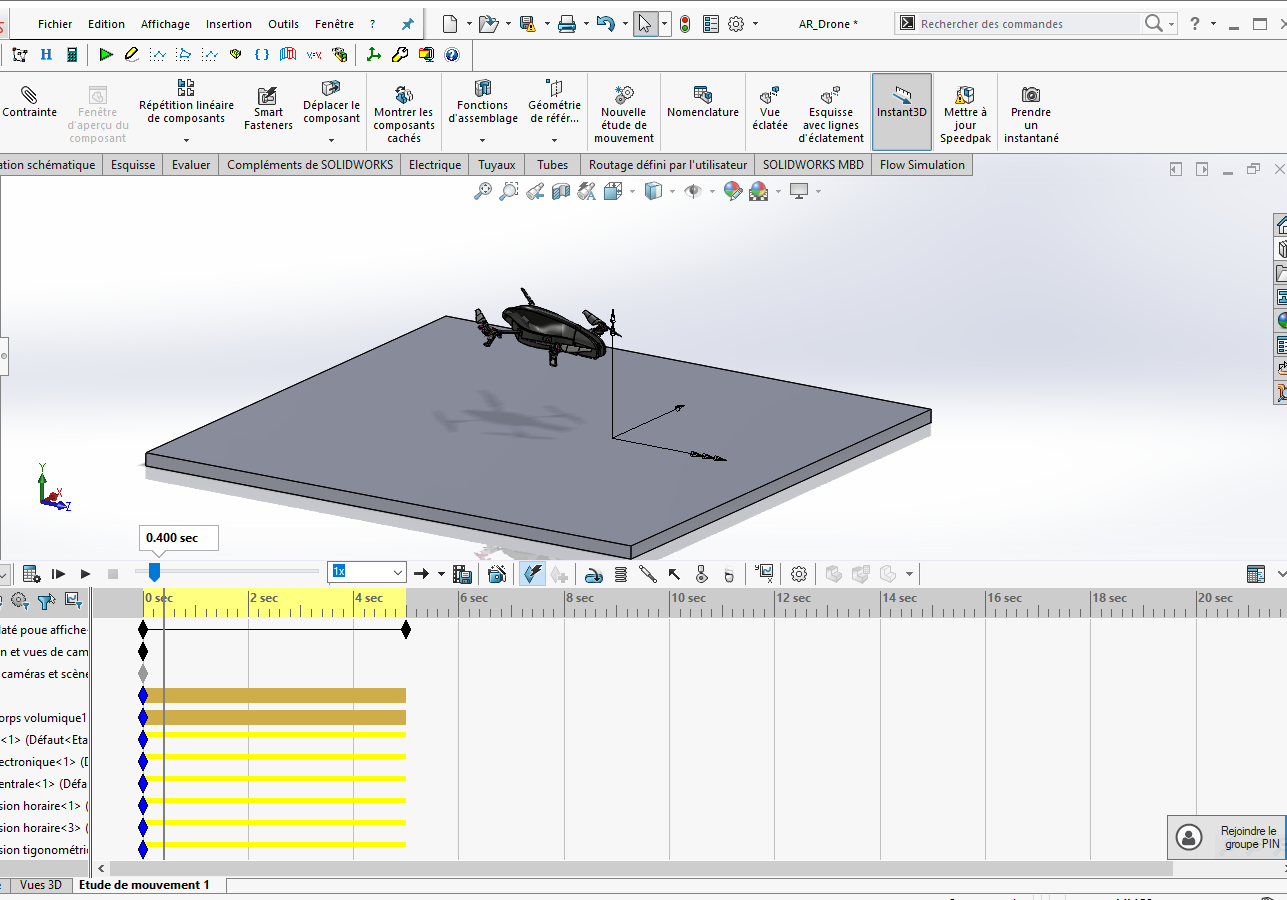
Task: Add a Spring in motion toolbar
Action: pyautogui.click(x=621, y=574)
